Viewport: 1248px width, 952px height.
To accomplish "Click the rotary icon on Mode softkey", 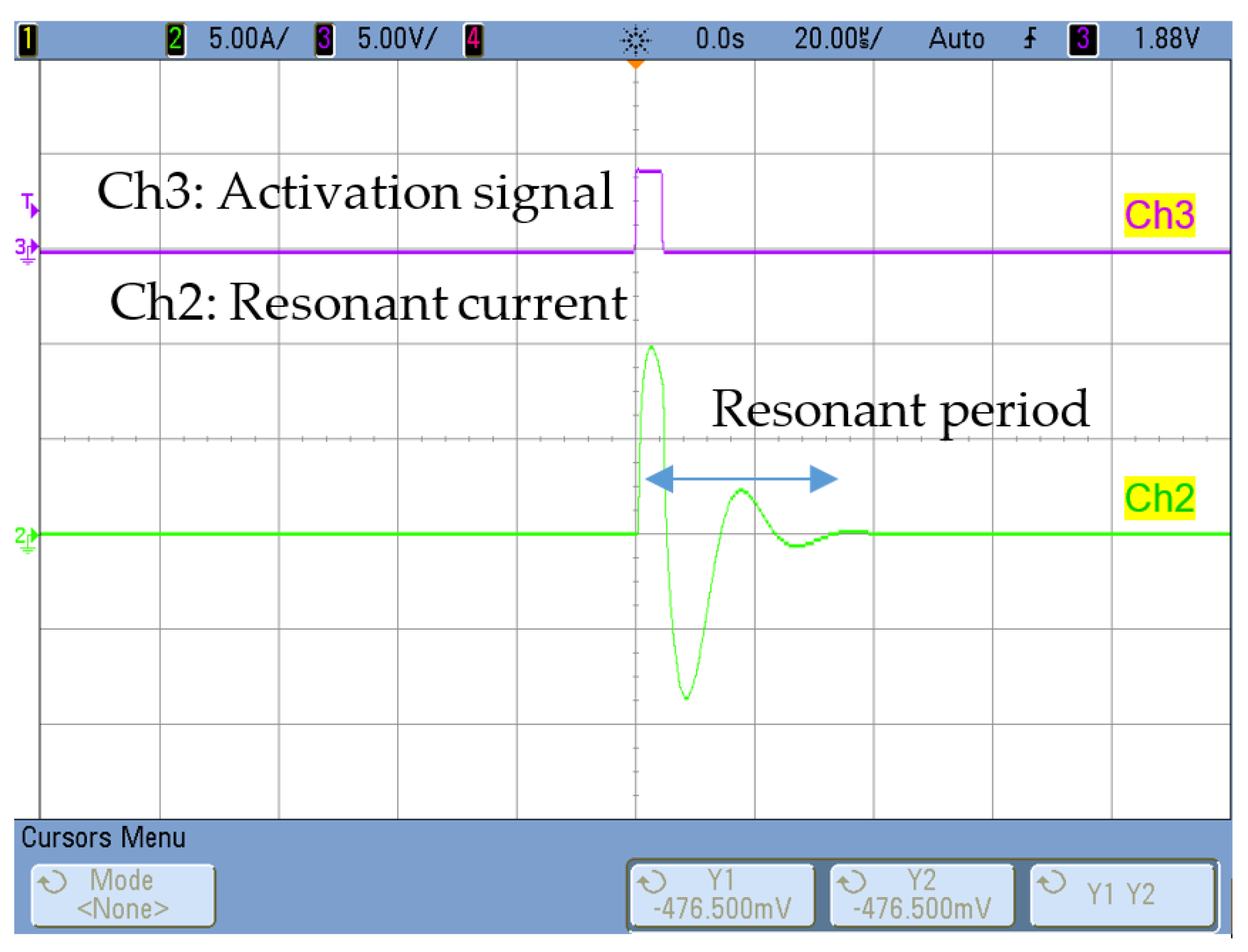I will (x=52, y=882).
